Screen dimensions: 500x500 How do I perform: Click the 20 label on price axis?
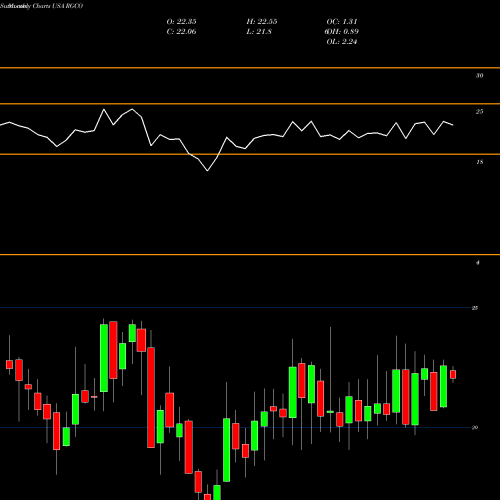tap(475, 427)
